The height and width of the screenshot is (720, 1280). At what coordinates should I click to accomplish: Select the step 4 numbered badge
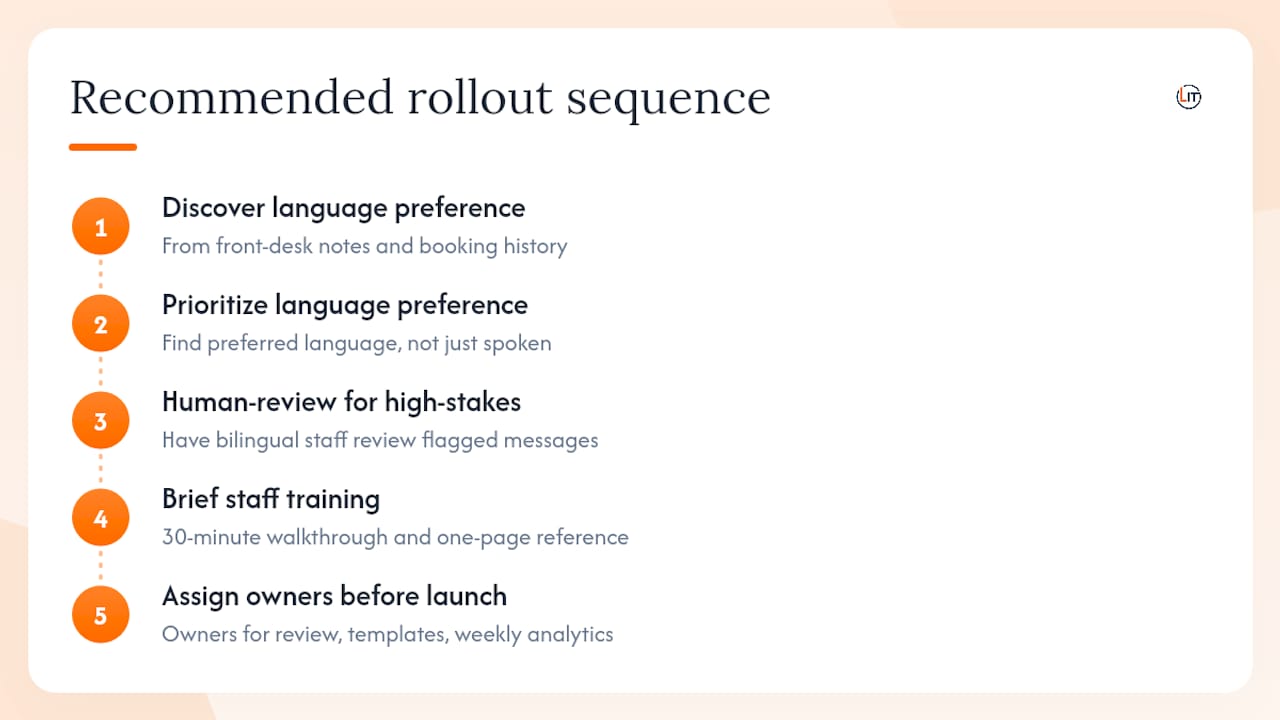click(x=100, y=518)
